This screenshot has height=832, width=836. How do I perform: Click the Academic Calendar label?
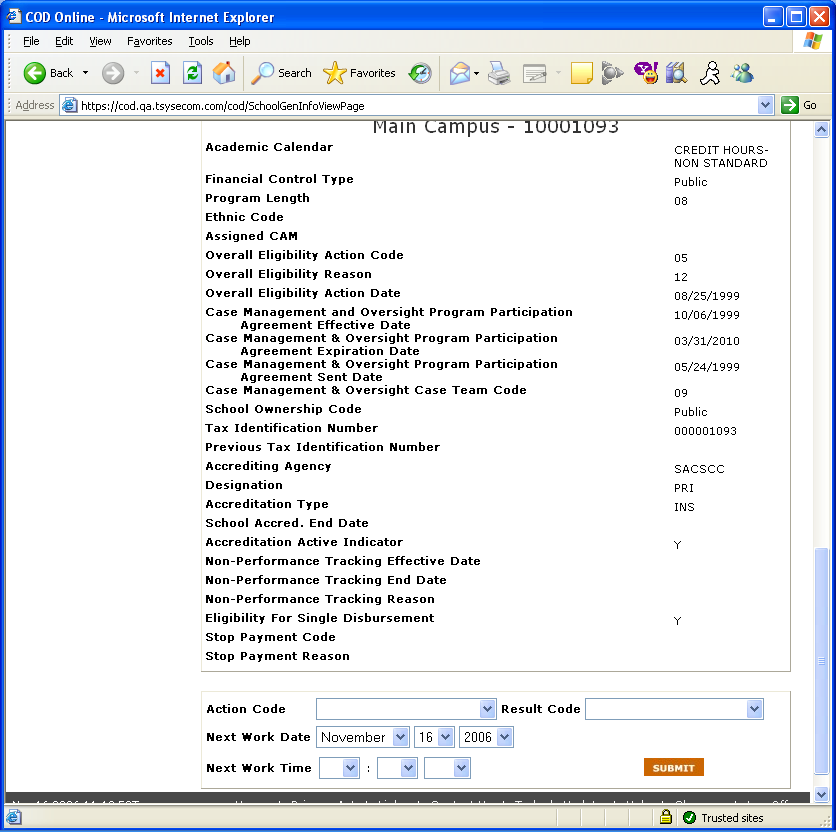pos(269,147)
